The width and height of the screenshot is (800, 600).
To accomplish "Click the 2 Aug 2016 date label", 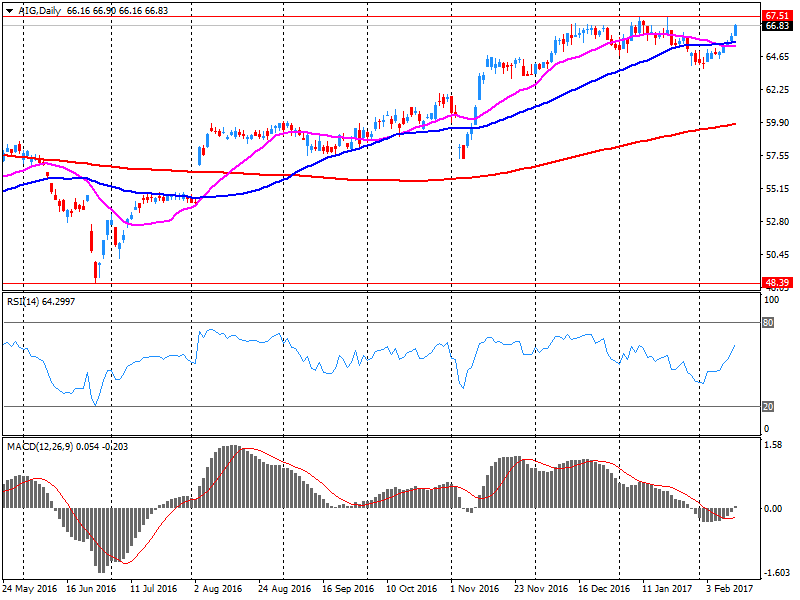I will (x=218, y=588).
